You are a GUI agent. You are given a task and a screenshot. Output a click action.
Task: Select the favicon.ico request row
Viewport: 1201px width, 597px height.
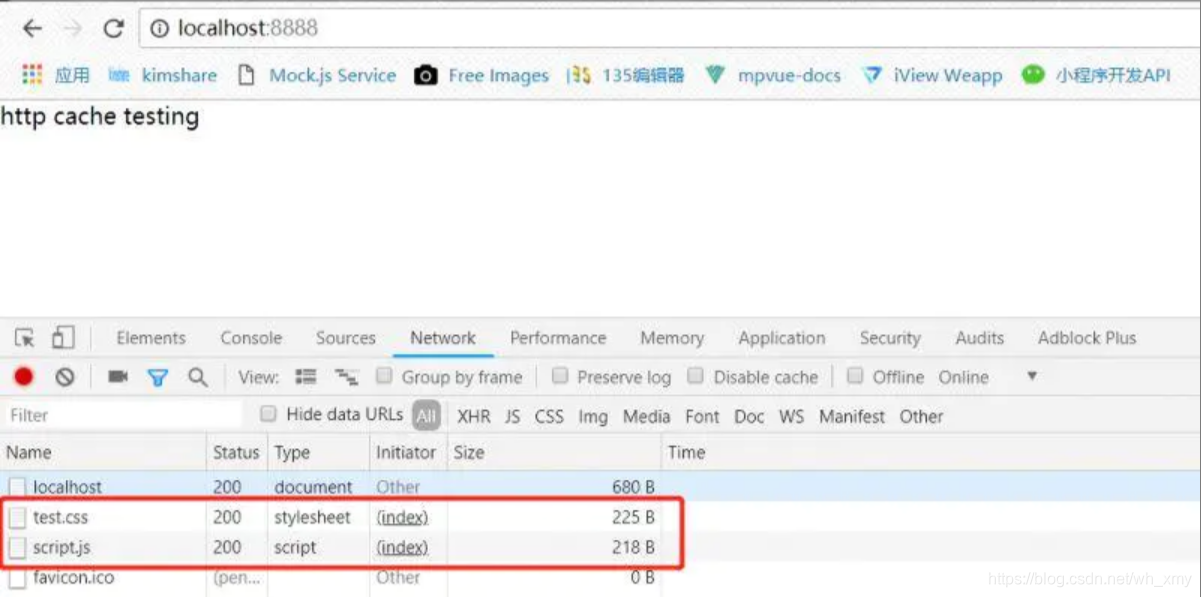point(600,578)
